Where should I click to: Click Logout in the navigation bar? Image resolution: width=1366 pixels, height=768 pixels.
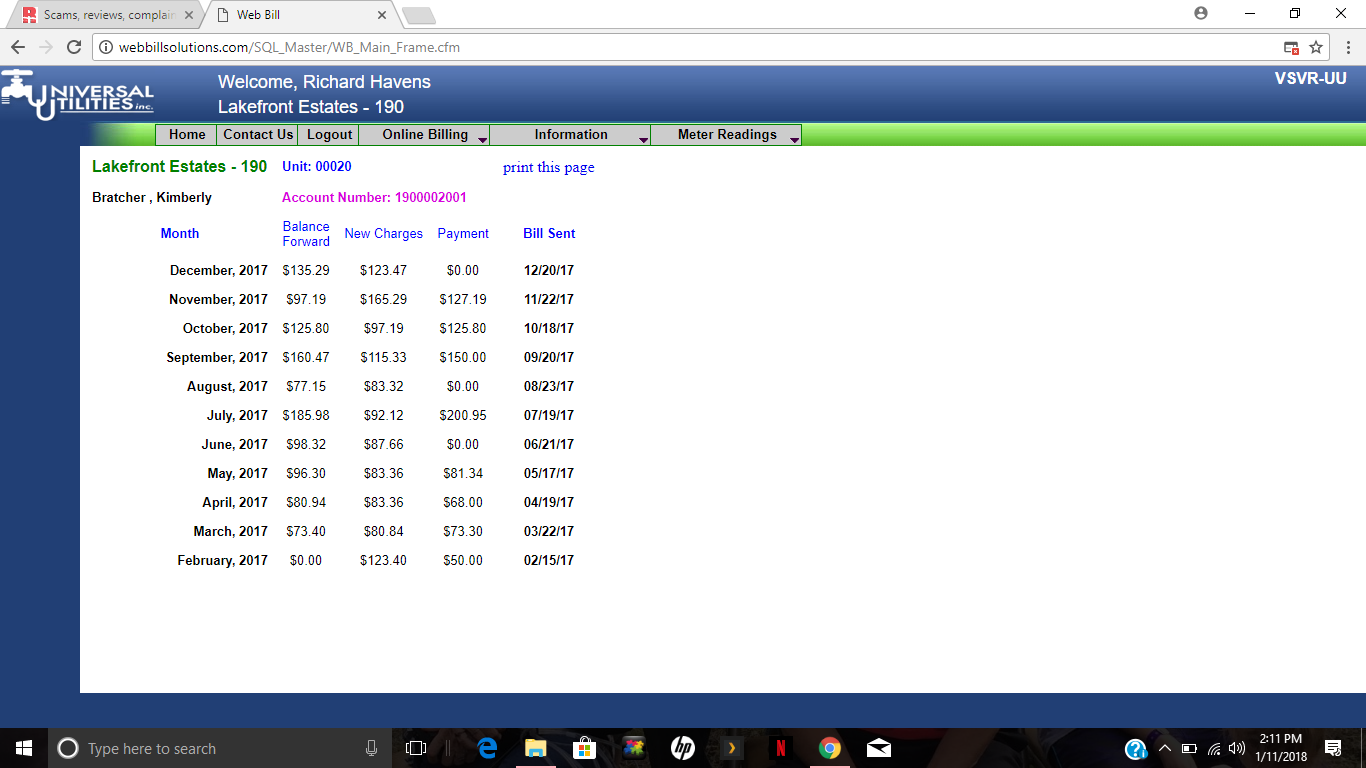click(330, 135)
